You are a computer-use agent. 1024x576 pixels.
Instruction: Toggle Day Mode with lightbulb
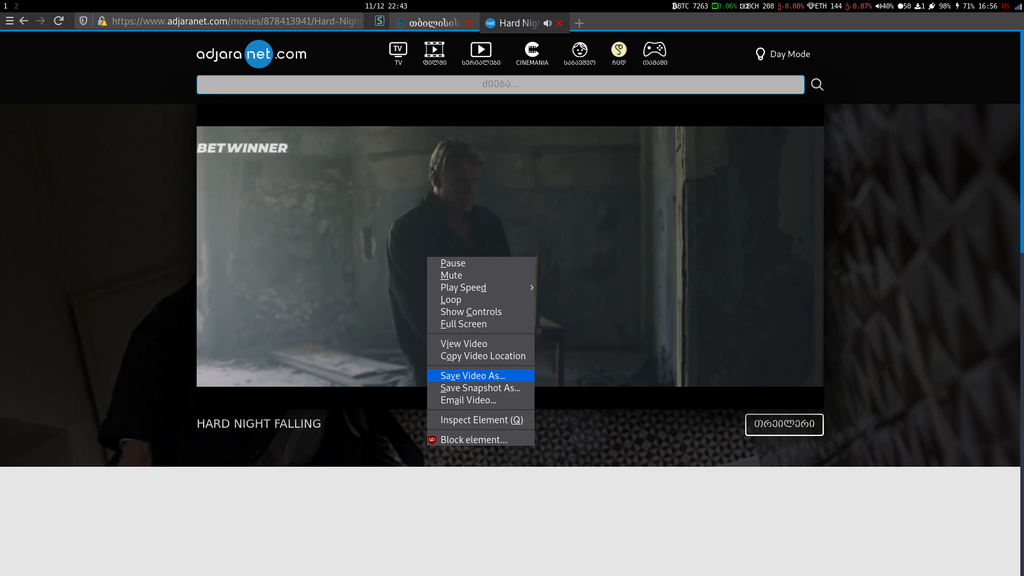[782, 54]
